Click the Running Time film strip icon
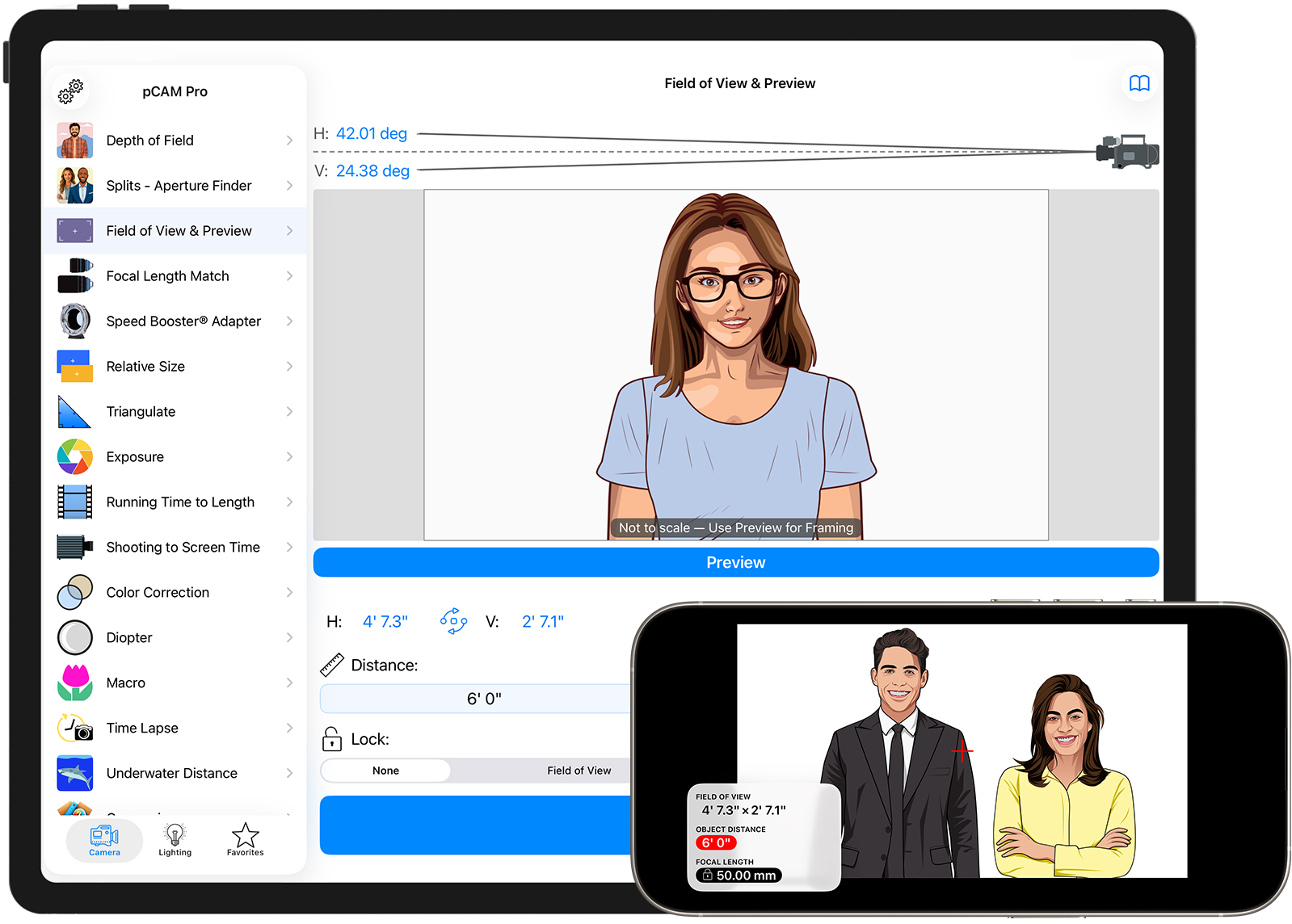The width and height of the screenshot is (1292, 924). pyautogui.click(x=75, y=502)
